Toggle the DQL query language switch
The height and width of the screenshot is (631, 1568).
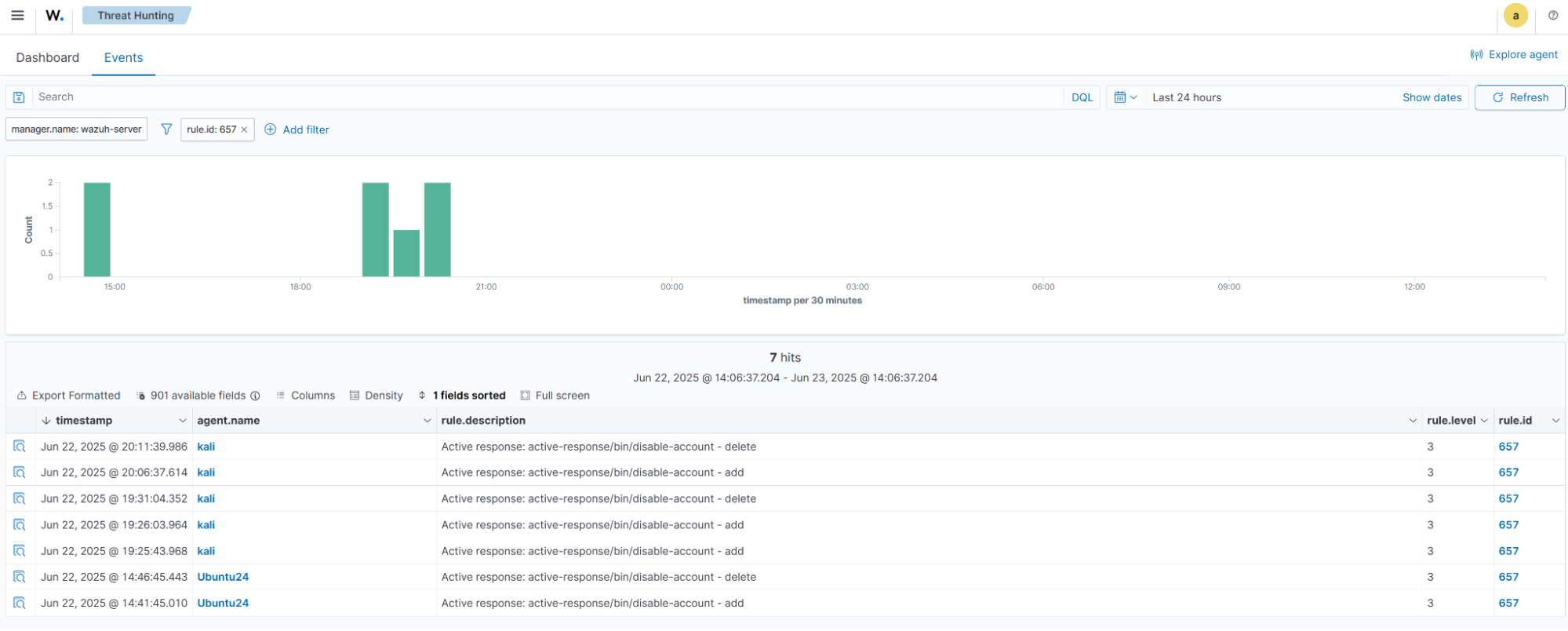tap(1082, 97)
